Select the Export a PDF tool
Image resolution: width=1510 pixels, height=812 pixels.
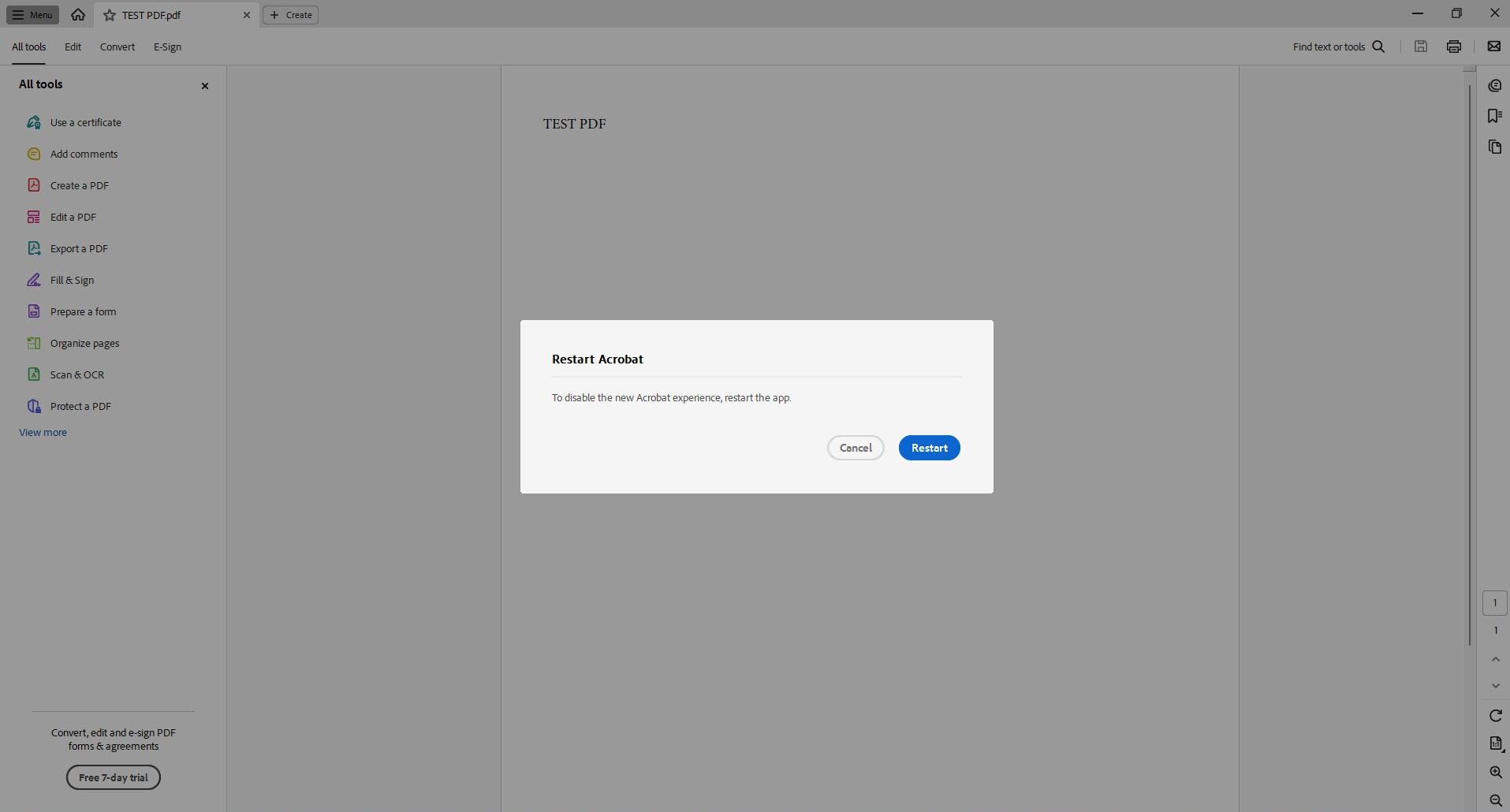[68, 248]
